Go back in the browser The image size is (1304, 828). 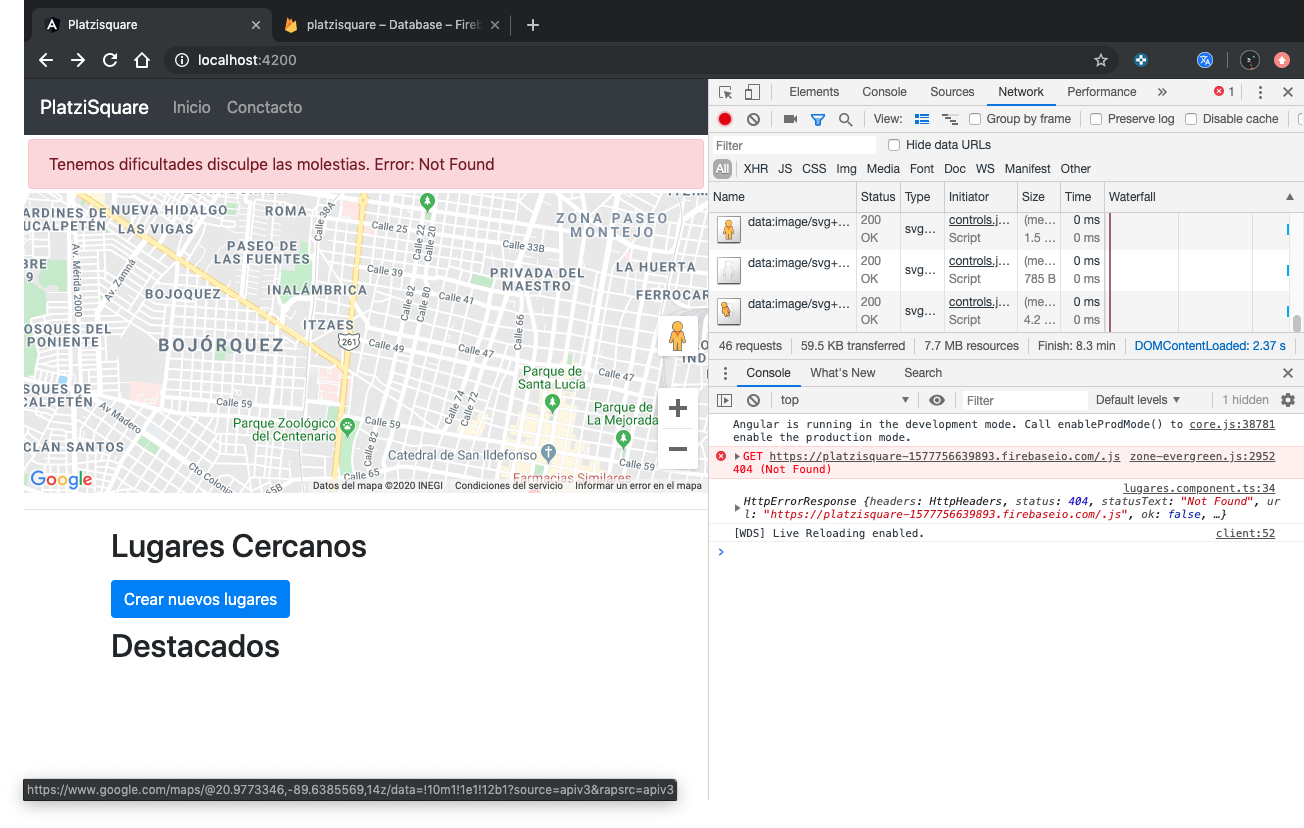(x=46, y=60)
